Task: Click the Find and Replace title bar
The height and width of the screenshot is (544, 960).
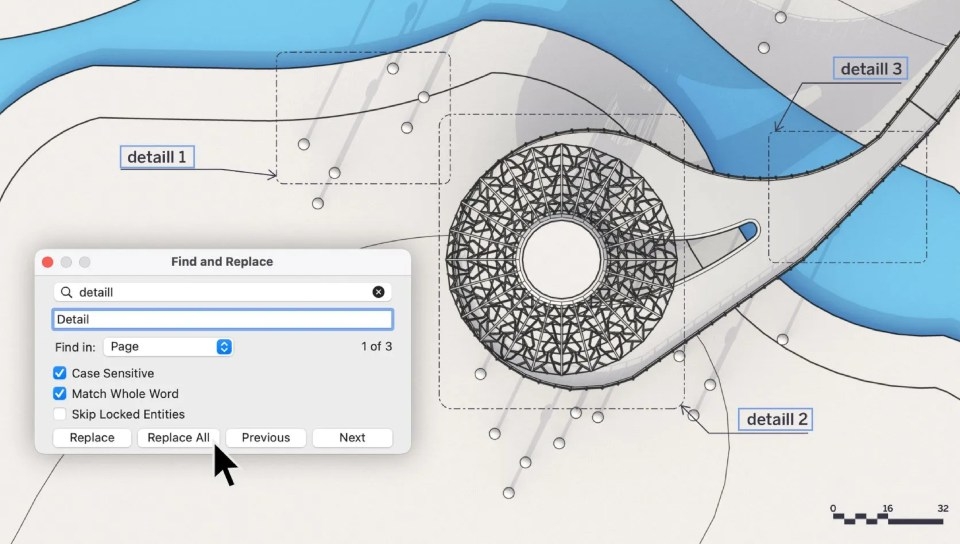Action: pos(222,262)
